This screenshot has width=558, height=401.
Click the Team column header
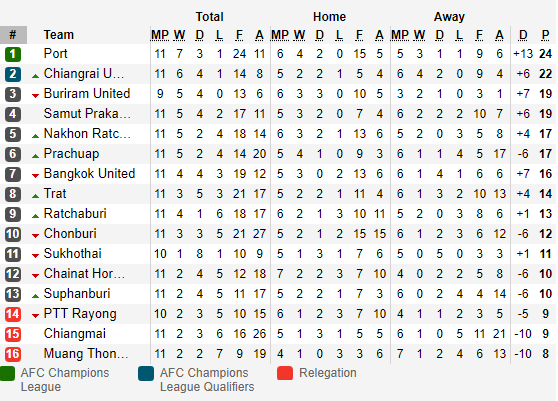59,35
